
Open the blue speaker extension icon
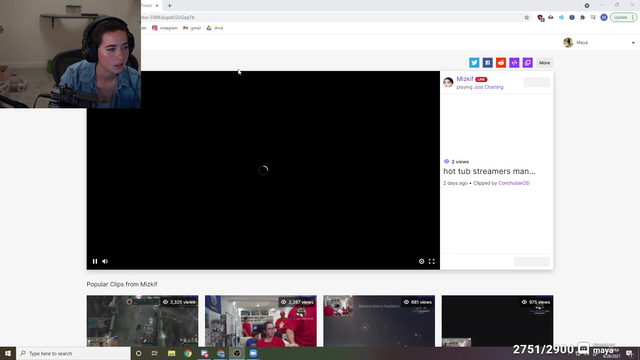(x=561, y=18)
